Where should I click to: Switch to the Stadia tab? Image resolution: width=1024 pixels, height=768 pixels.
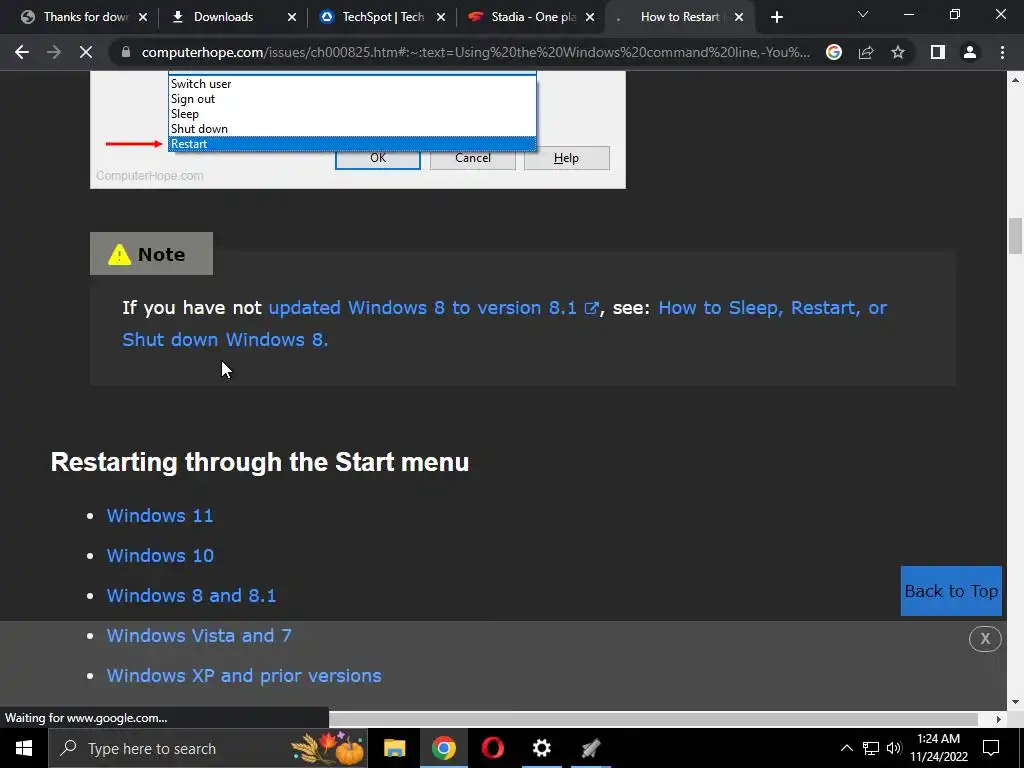(534, 17)
